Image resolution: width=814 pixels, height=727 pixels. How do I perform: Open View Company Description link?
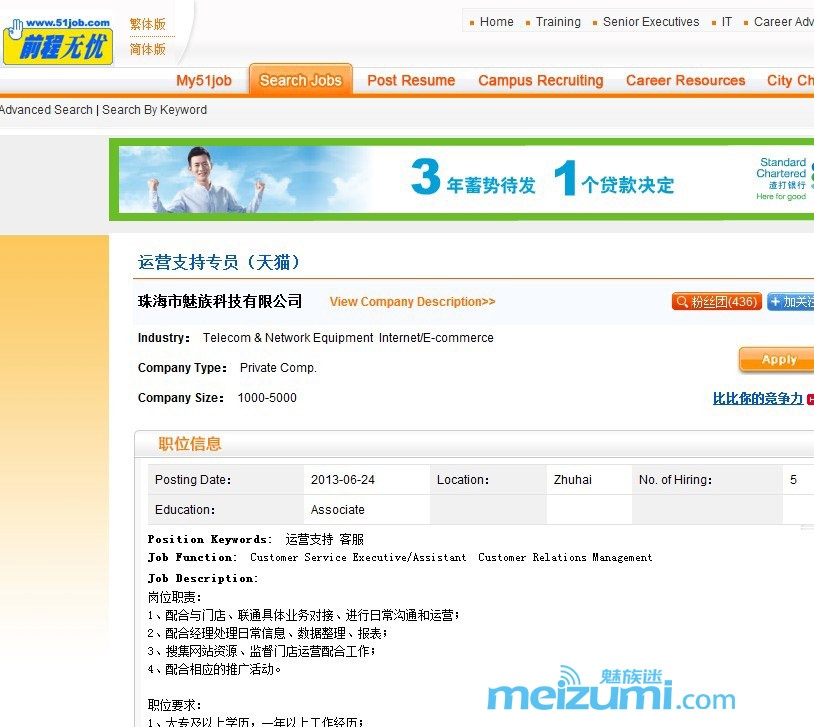pos(412,302)
